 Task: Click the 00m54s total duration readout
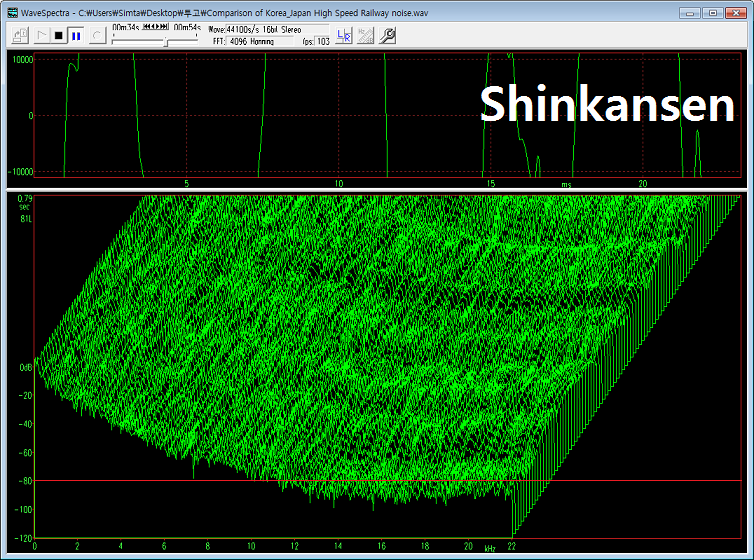186,29
